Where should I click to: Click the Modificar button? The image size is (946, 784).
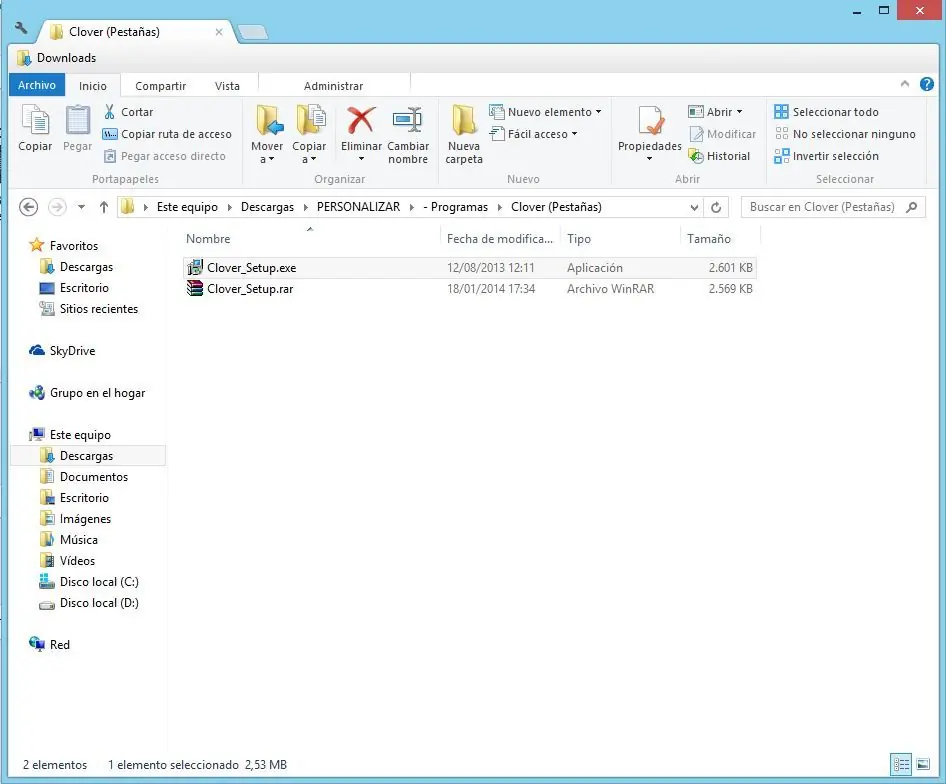[723, 134]
